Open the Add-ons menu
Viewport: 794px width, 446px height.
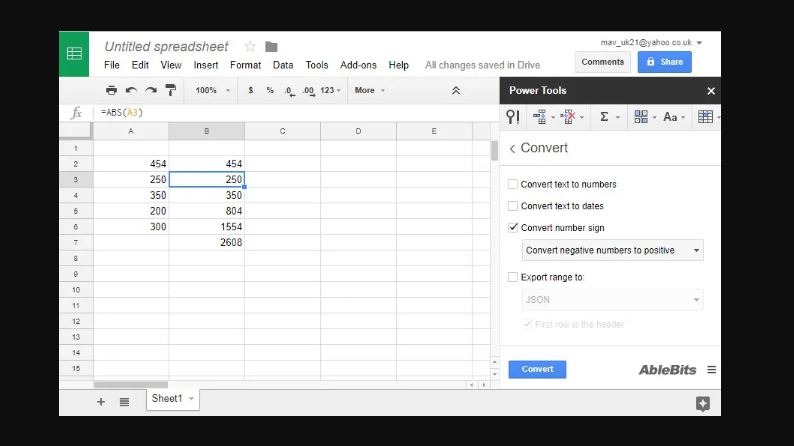point(358,65)
